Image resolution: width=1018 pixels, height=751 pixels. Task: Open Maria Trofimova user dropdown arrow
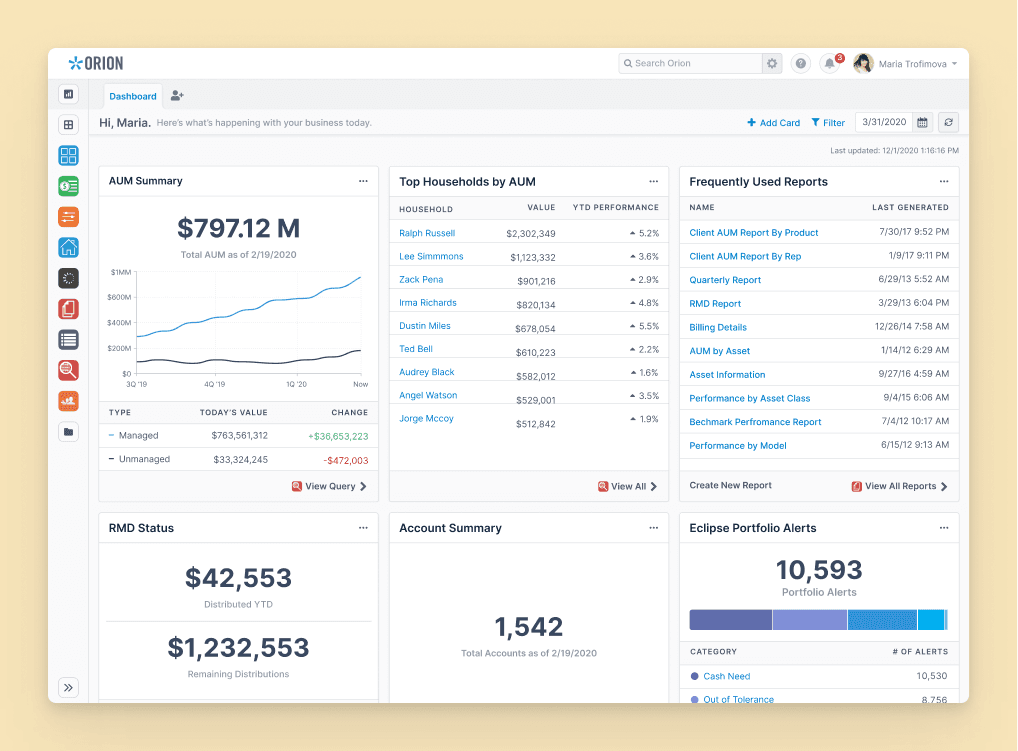[x=954, y=64]
